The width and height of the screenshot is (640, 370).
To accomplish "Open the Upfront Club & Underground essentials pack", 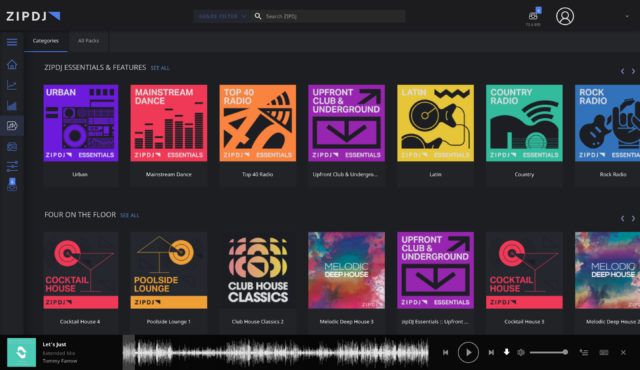I will coord(347,123).
